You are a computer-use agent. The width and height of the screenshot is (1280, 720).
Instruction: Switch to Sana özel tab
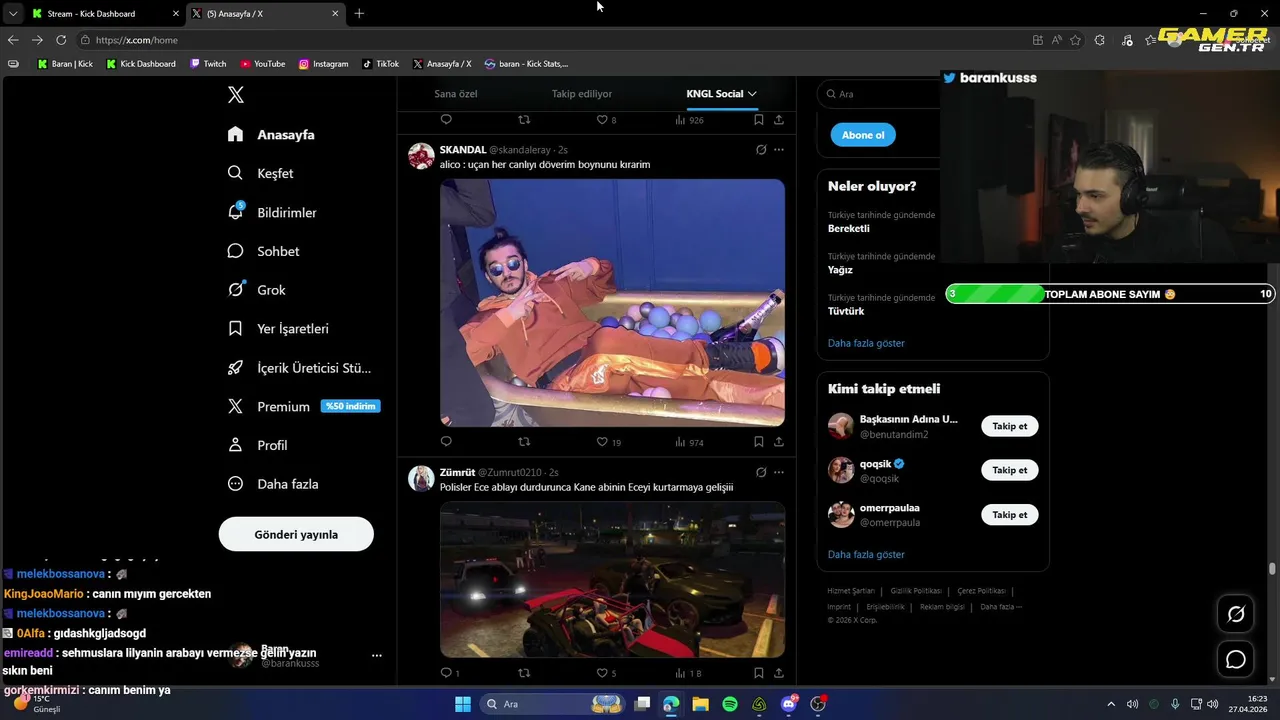click(455, 94)
